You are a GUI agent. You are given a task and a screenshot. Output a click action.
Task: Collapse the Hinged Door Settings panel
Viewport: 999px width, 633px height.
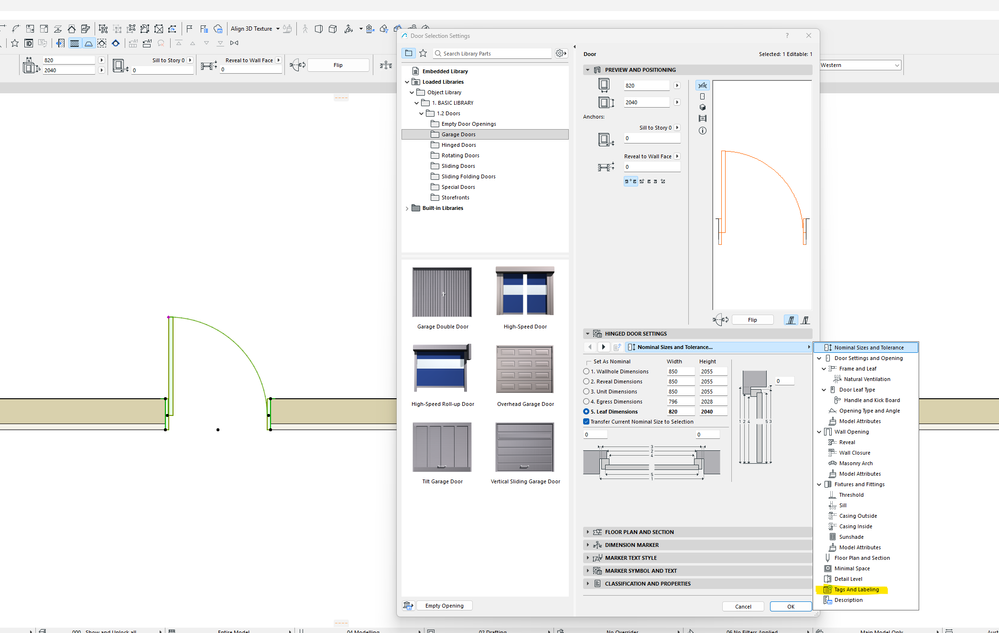click(x=587, y=334)
